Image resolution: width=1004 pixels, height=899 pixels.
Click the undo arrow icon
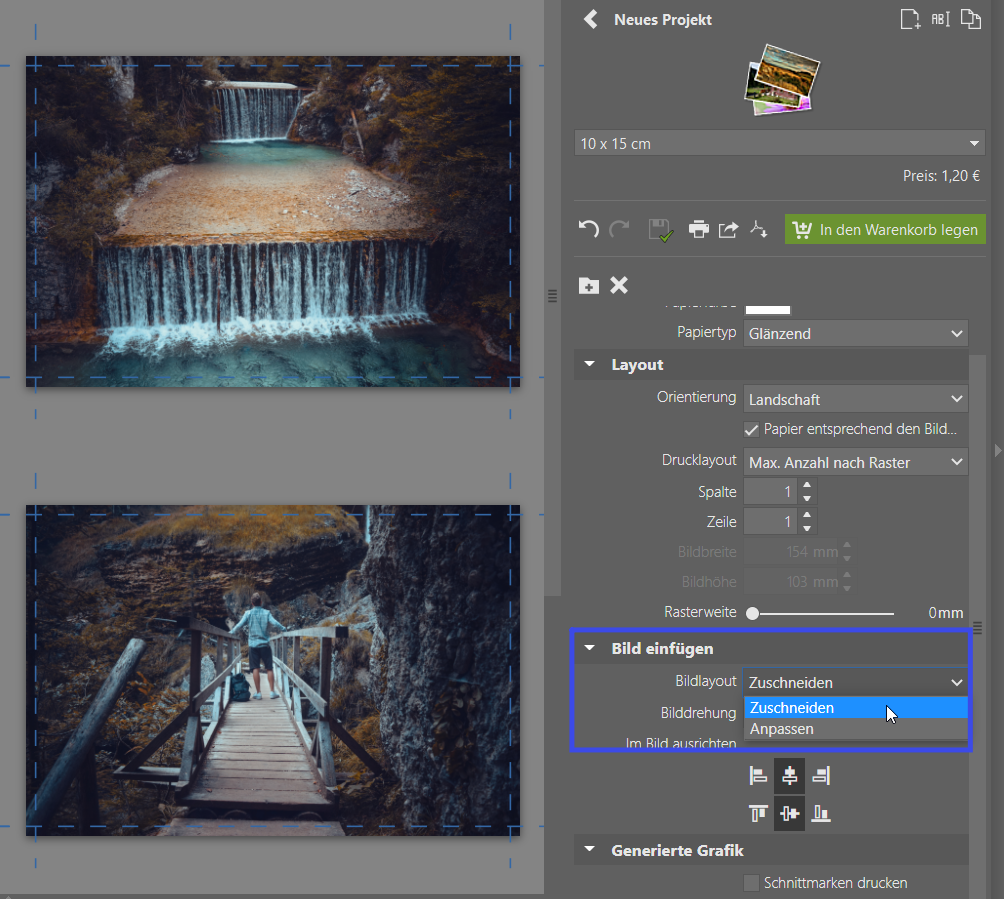[x=589, y=229]
